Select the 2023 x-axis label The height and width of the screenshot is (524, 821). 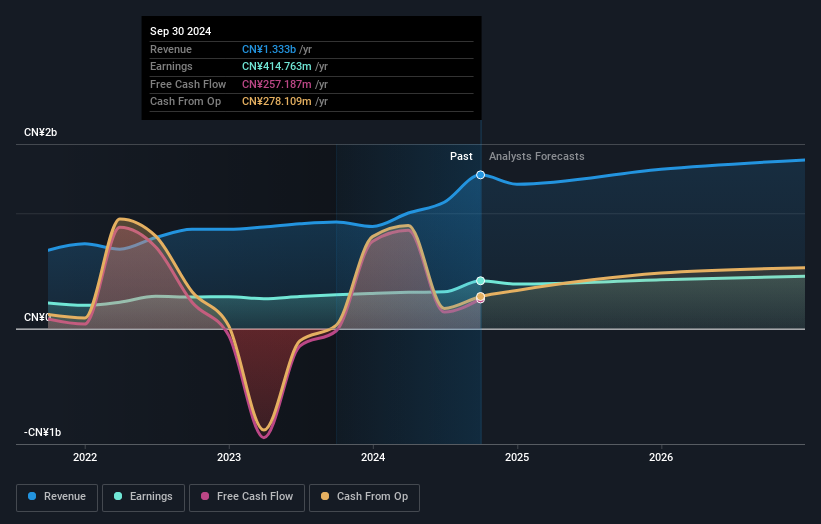(229, 457)
